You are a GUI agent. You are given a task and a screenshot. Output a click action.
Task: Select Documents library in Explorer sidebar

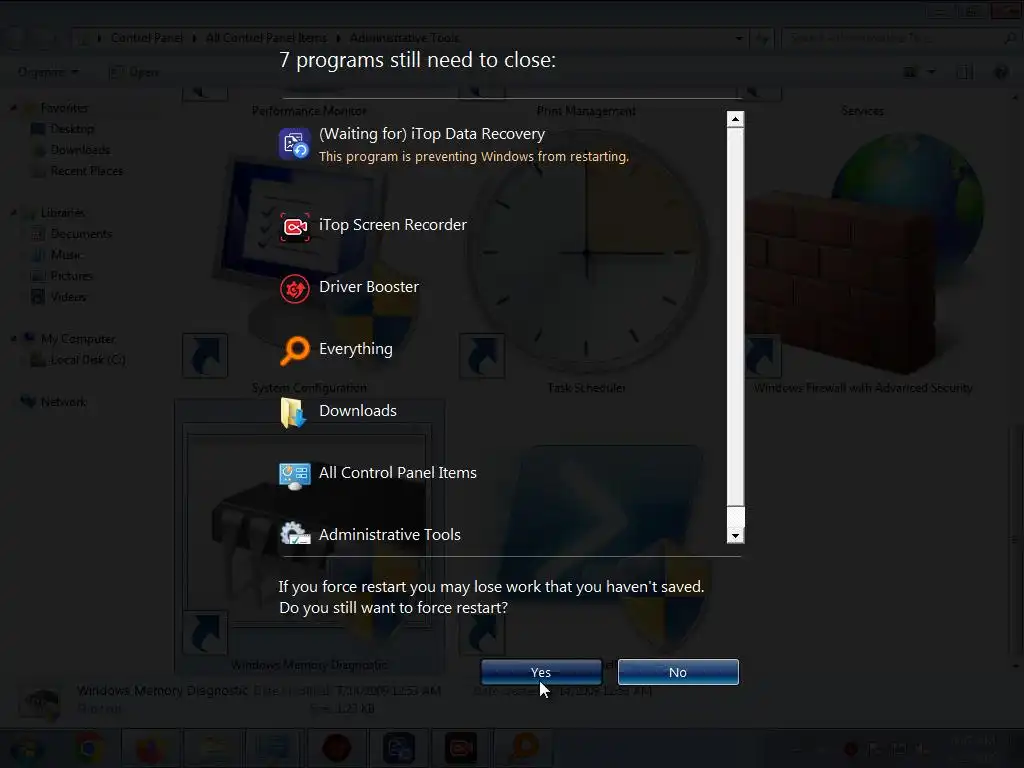click(81, 233)
